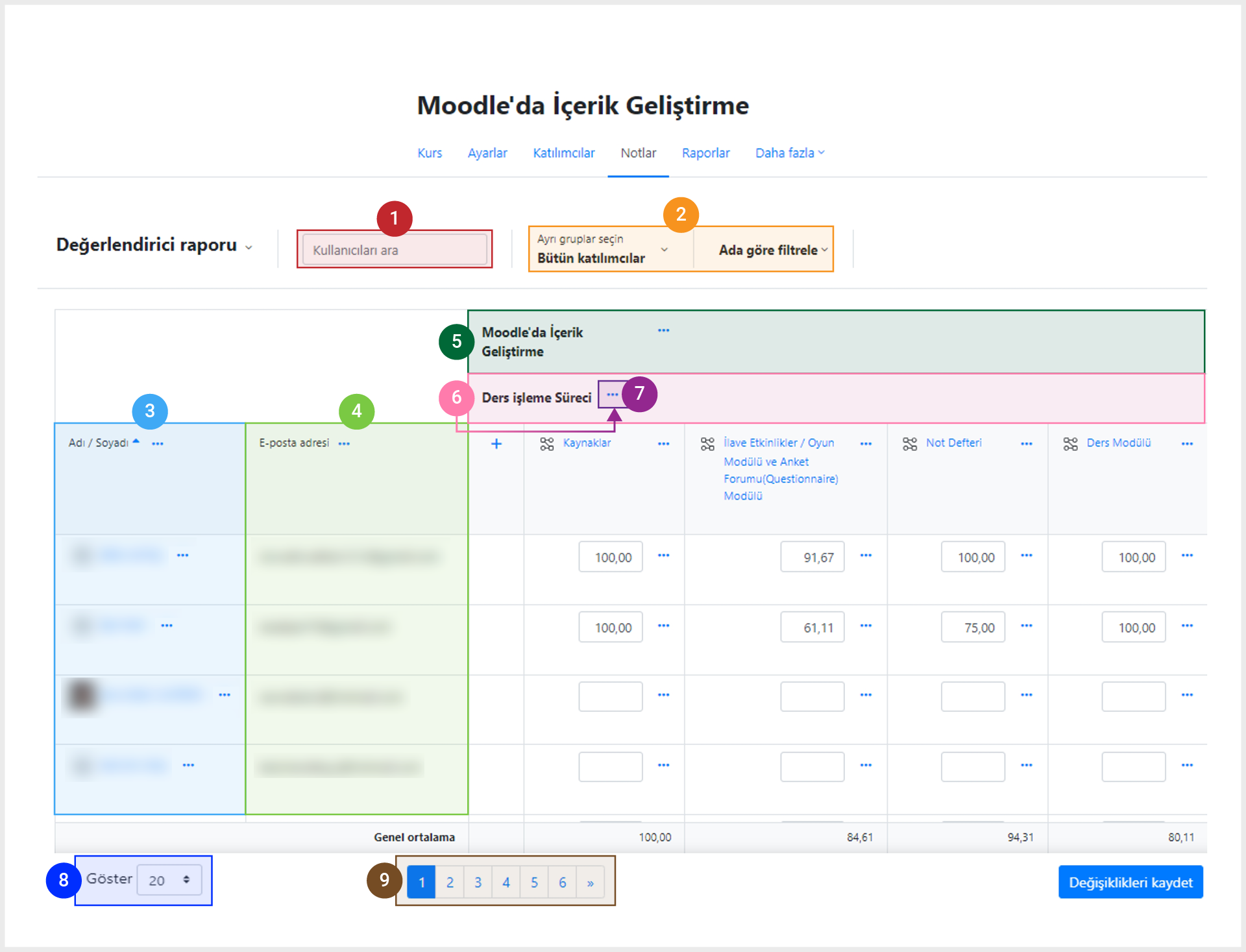Open second student's user actions menu

[167, 626]
